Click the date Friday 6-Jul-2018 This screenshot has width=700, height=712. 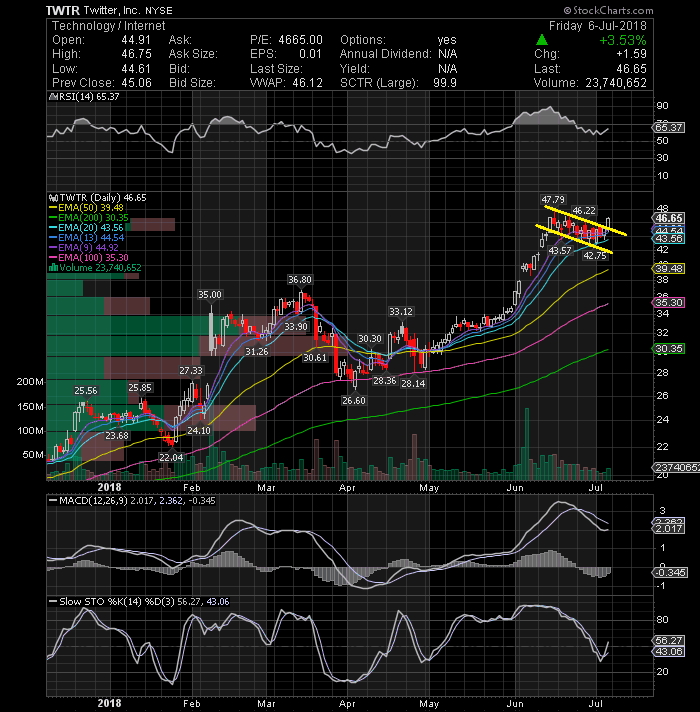(x=597, y=26)
